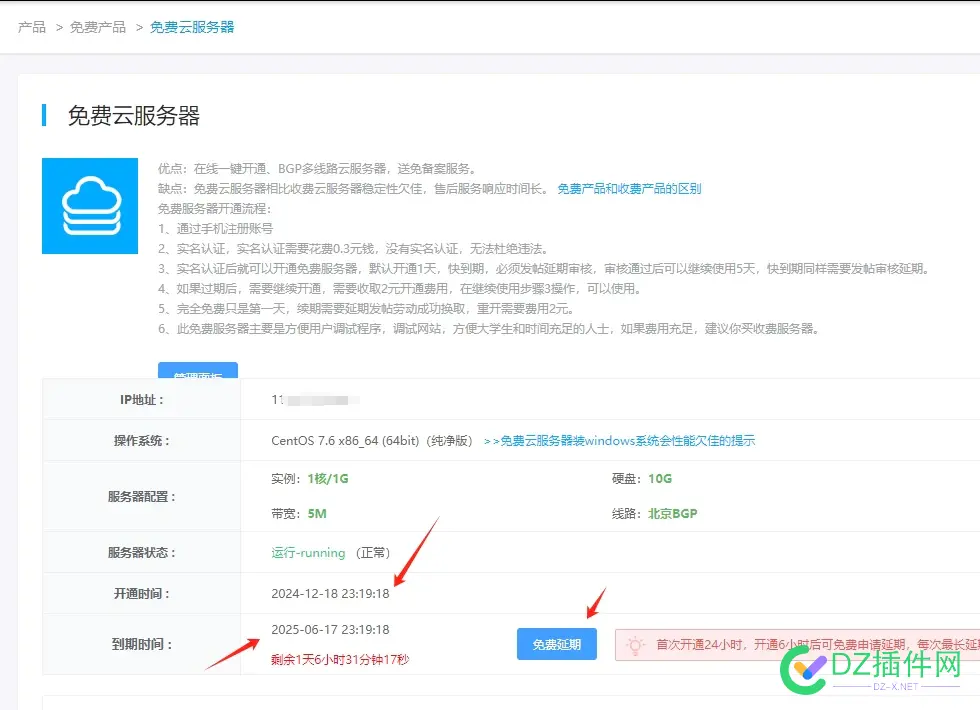980x710 pixels.
Task: Select the 免费云服务器 breadcrumb item
Action: [192, 27]
